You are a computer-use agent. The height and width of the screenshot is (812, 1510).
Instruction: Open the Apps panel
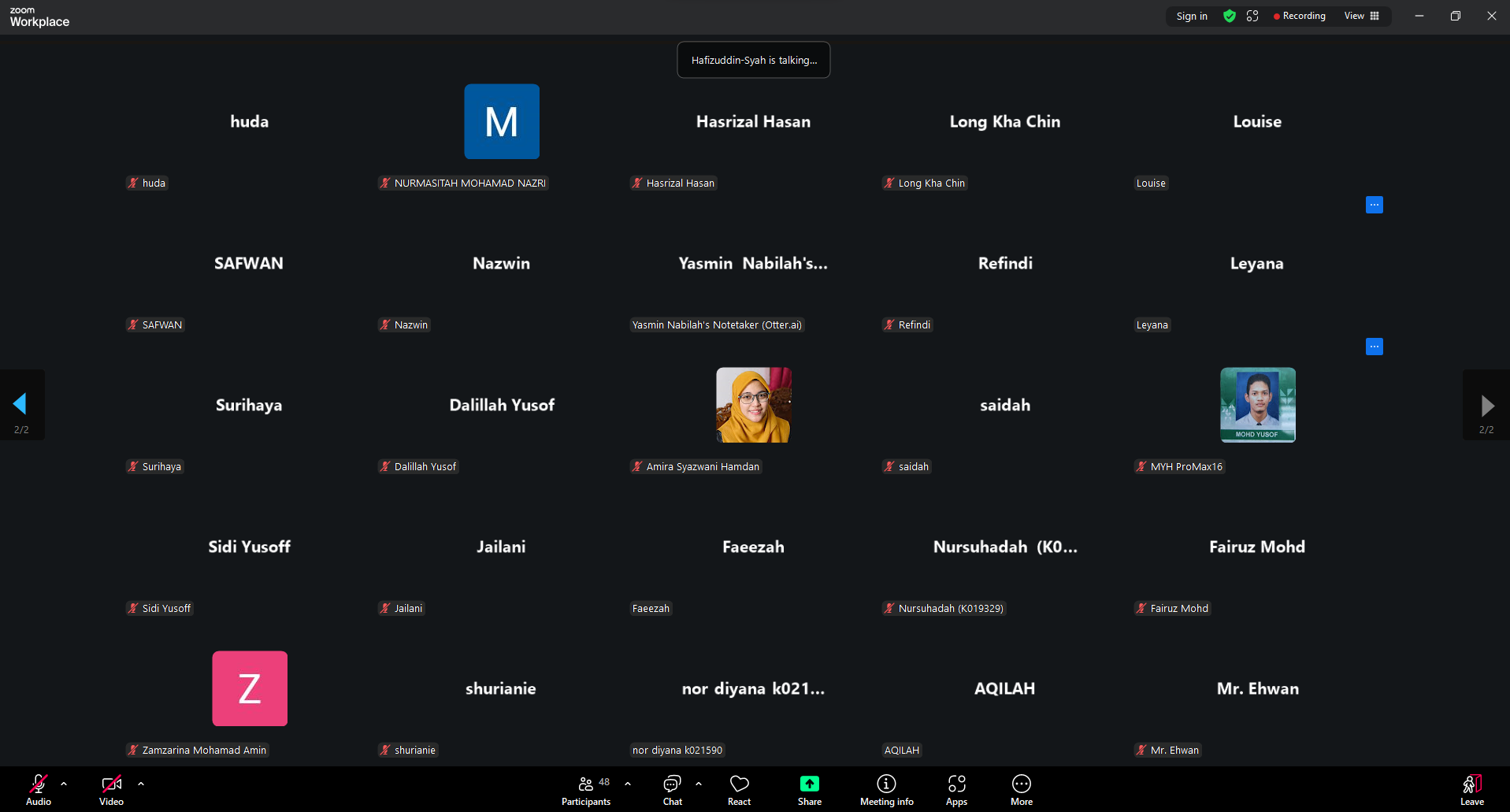(956, 790)
